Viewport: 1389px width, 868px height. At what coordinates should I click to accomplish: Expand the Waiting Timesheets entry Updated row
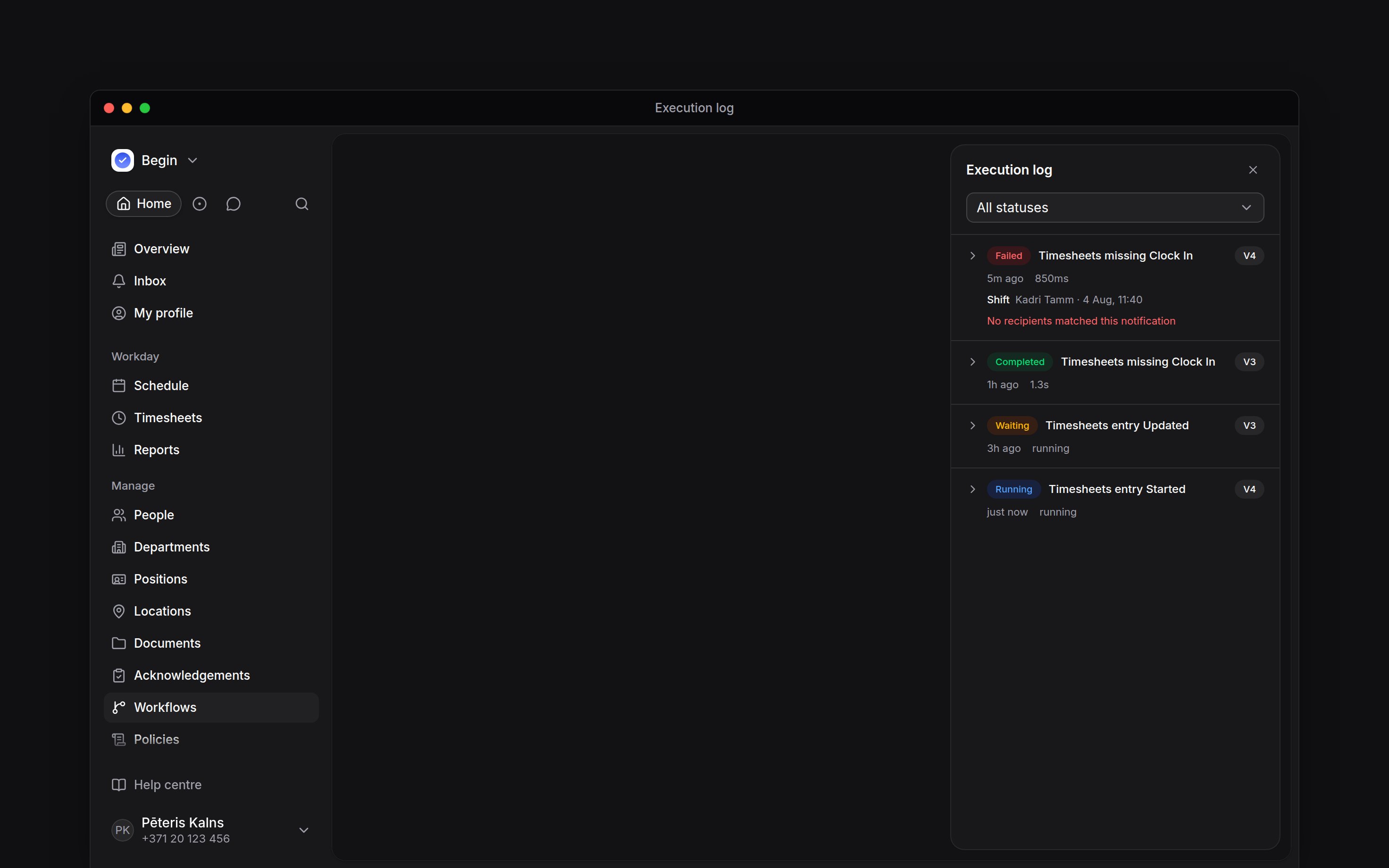(973, 426)
